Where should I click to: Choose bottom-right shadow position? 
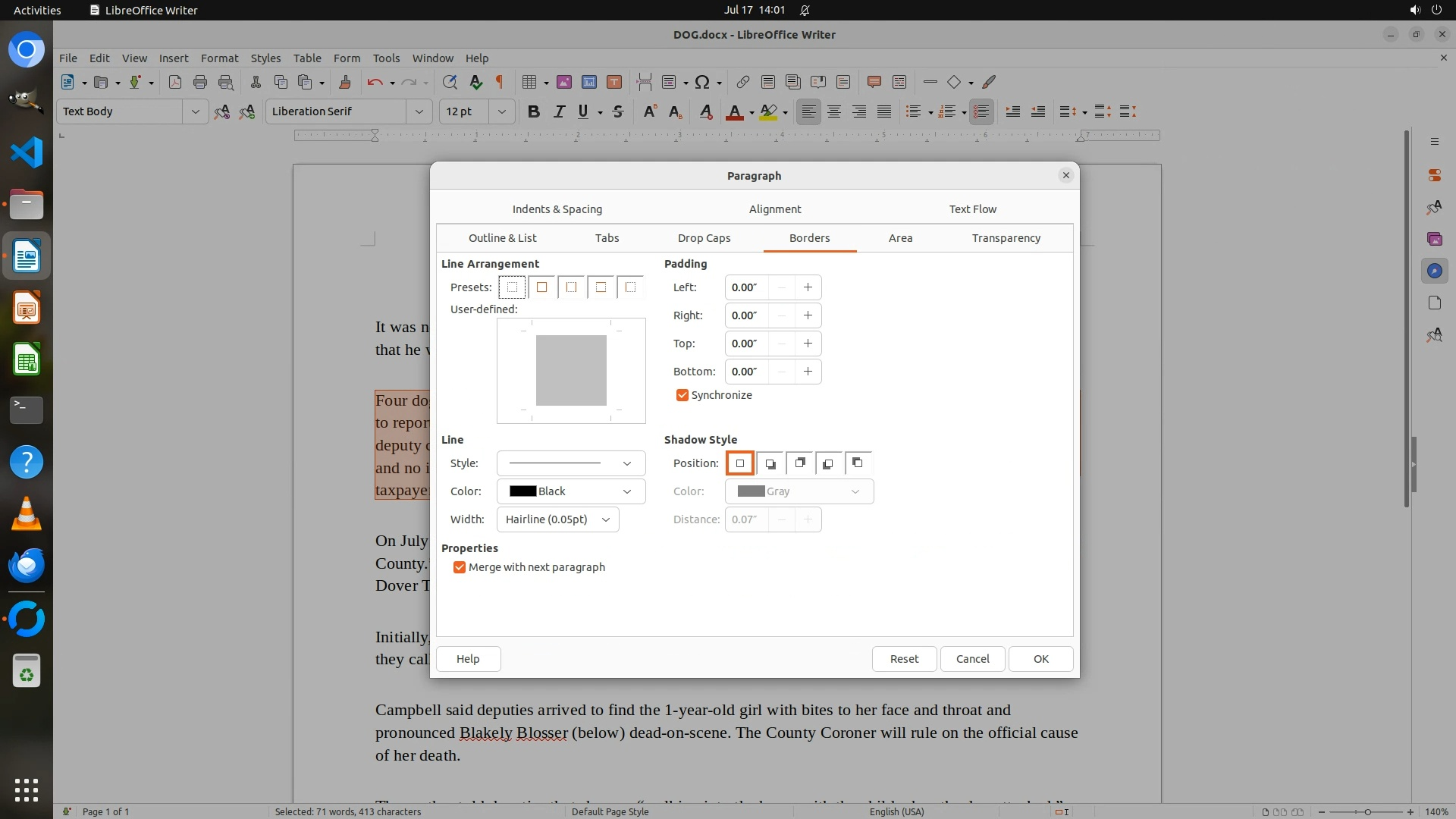point(770,463)
